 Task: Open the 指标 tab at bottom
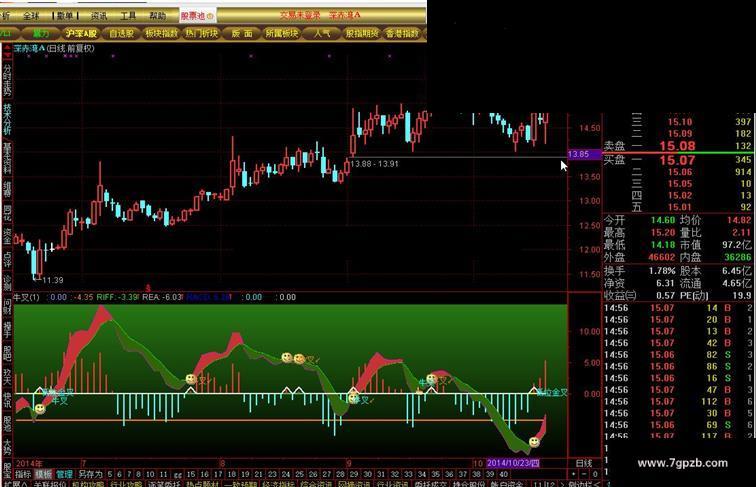click(x=23, y=474)
